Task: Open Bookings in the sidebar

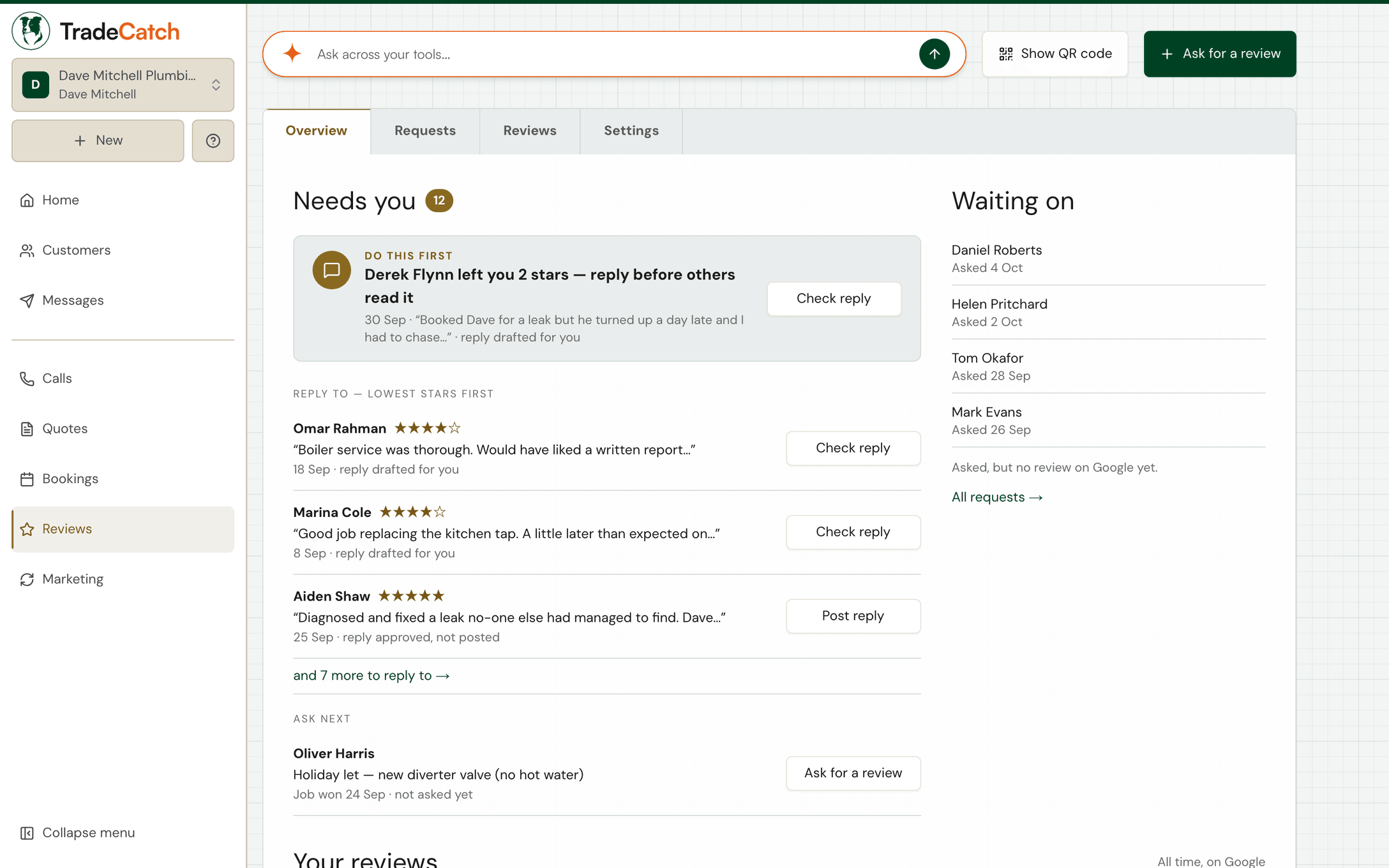Action: [123, 479]
